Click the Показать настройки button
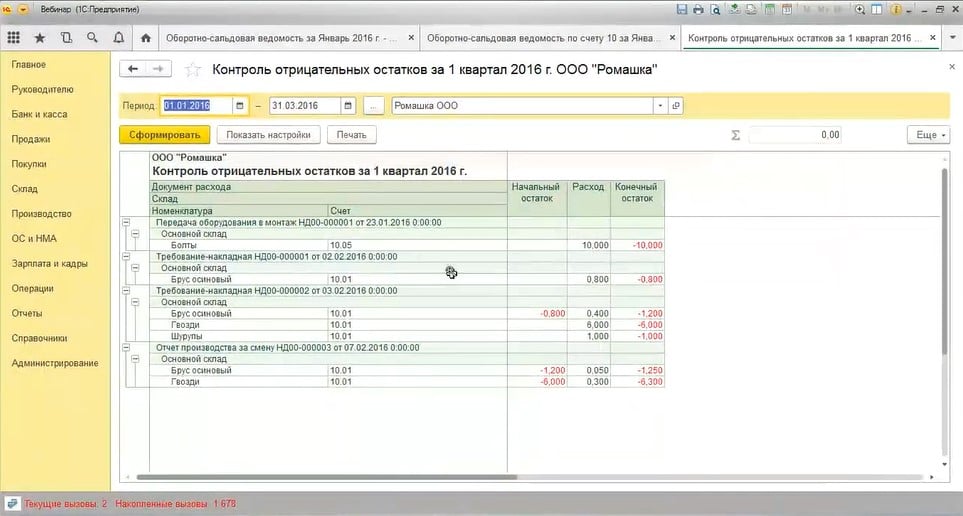The image size is (963, 516). pyautogui.click(x=268, y=134)
